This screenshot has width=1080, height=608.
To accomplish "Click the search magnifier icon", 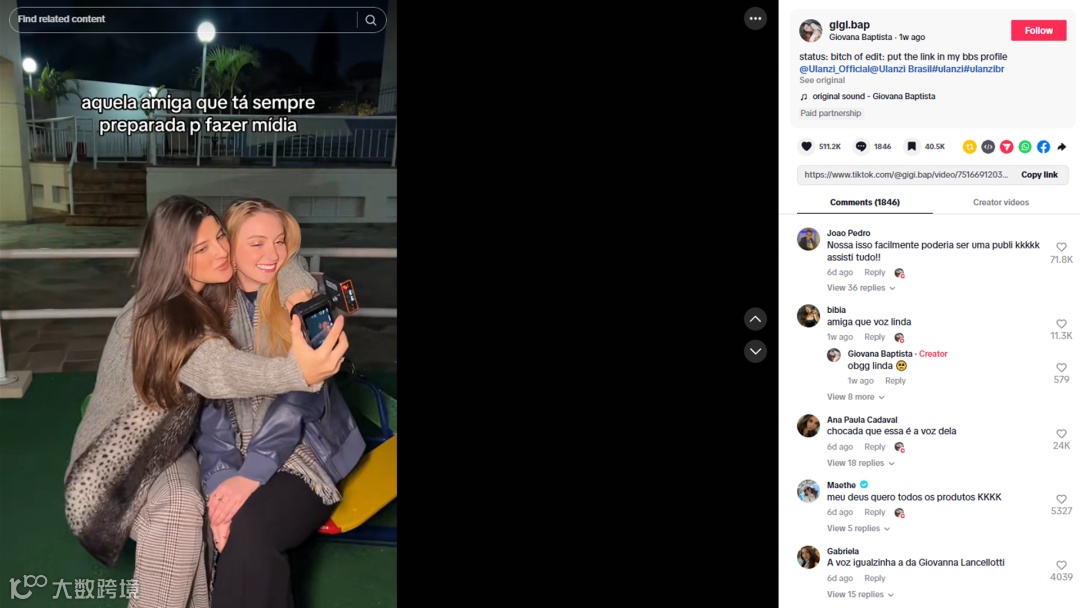I will [371, 20].
